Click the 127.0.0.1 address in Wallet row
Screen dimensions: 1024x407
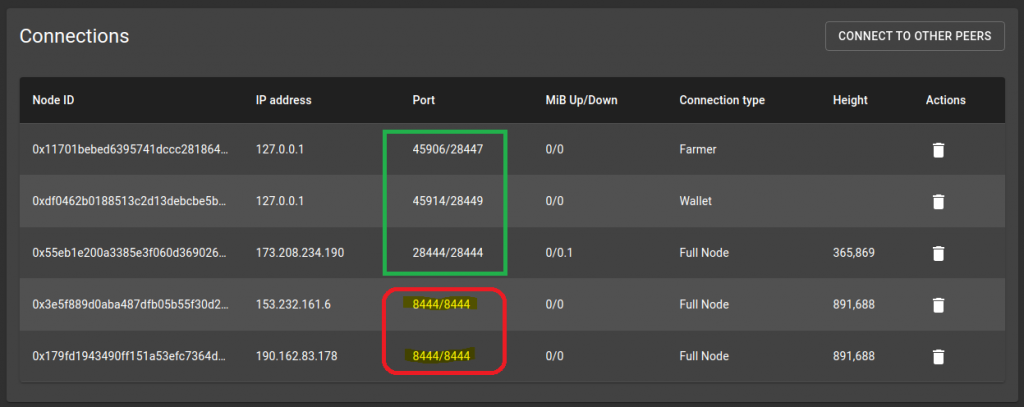(280, 201)
